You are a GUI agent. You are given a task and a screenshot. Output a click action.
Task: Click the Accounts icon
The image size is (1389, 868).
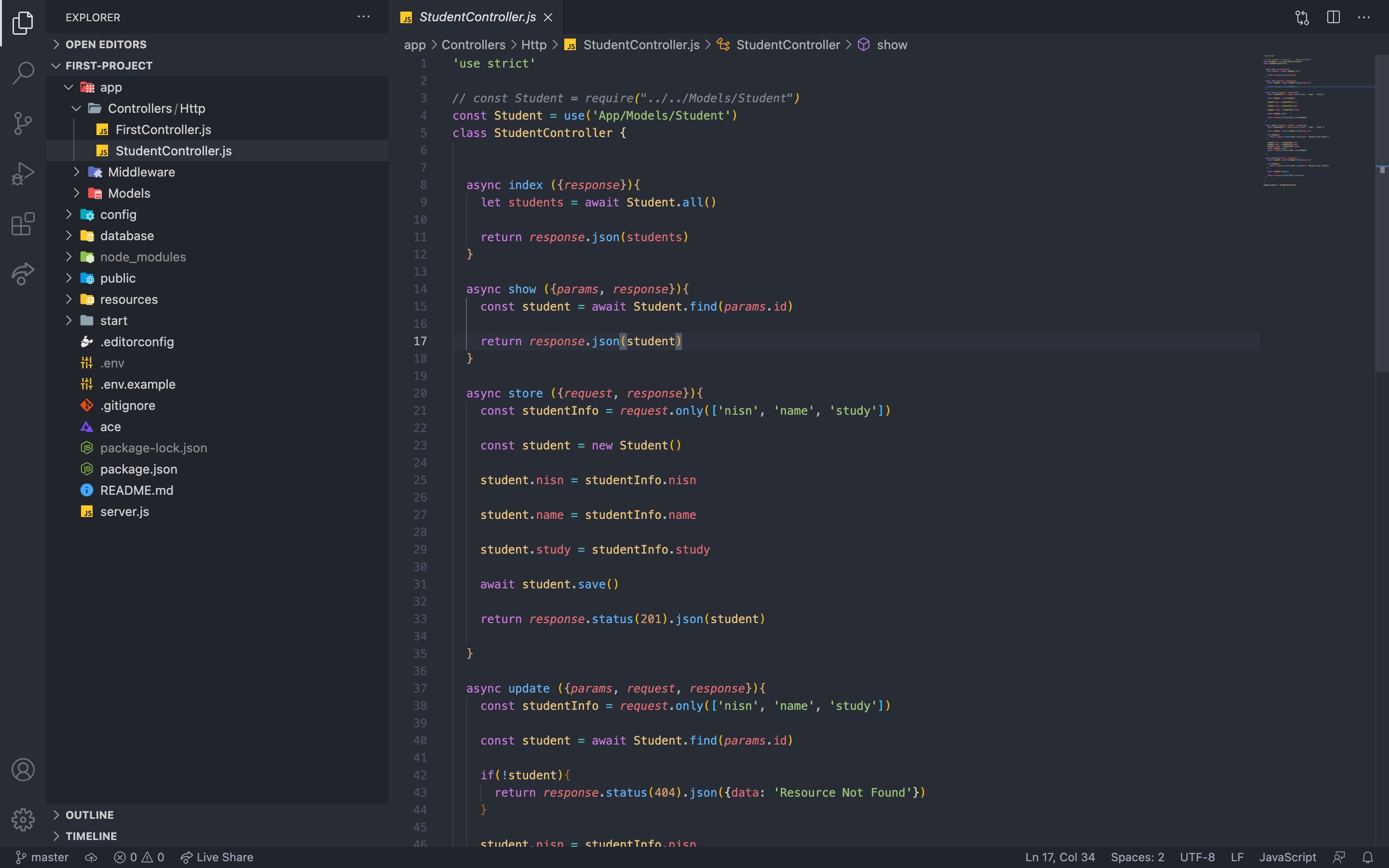click(x=23, y=769)
